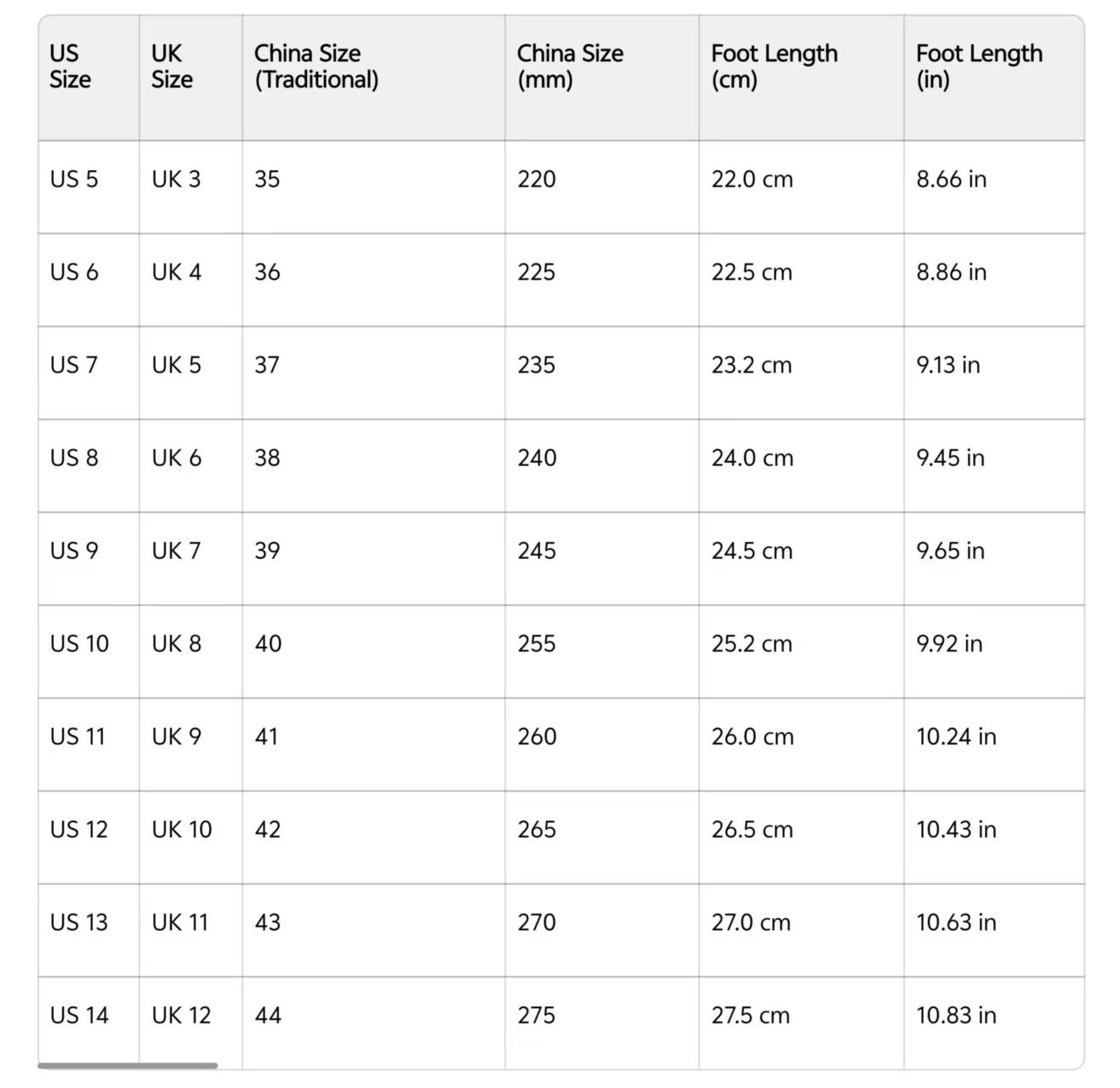Select the UK 4 cell
The height and width of the screenshot is (1088, 1120).
click(176, 272)
